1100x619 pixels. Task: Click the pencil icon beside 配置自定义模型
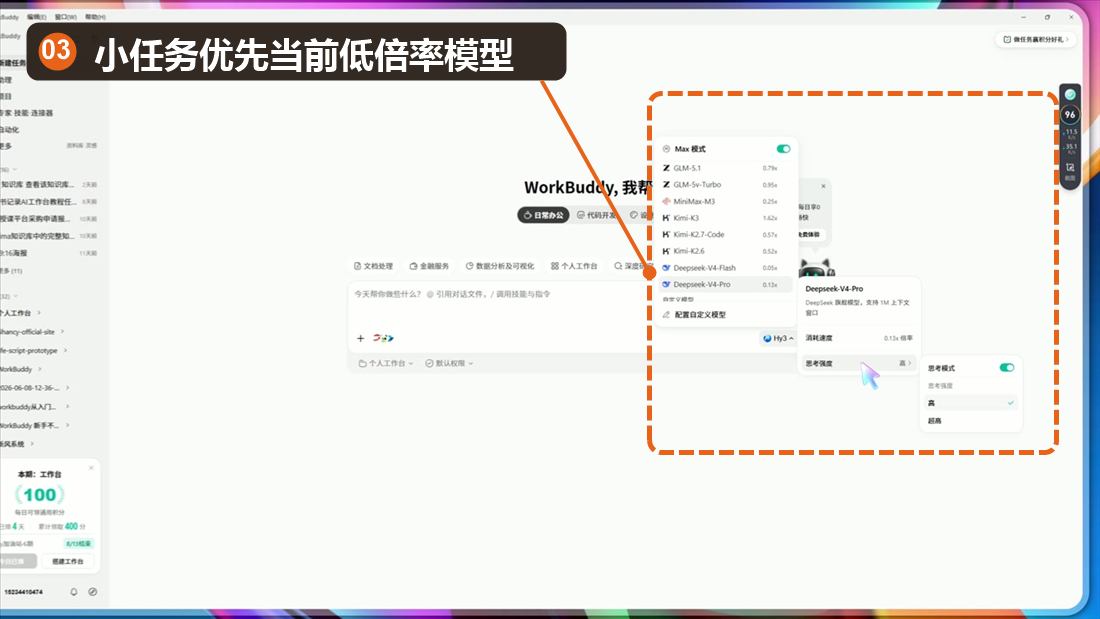tap(666, 314)
